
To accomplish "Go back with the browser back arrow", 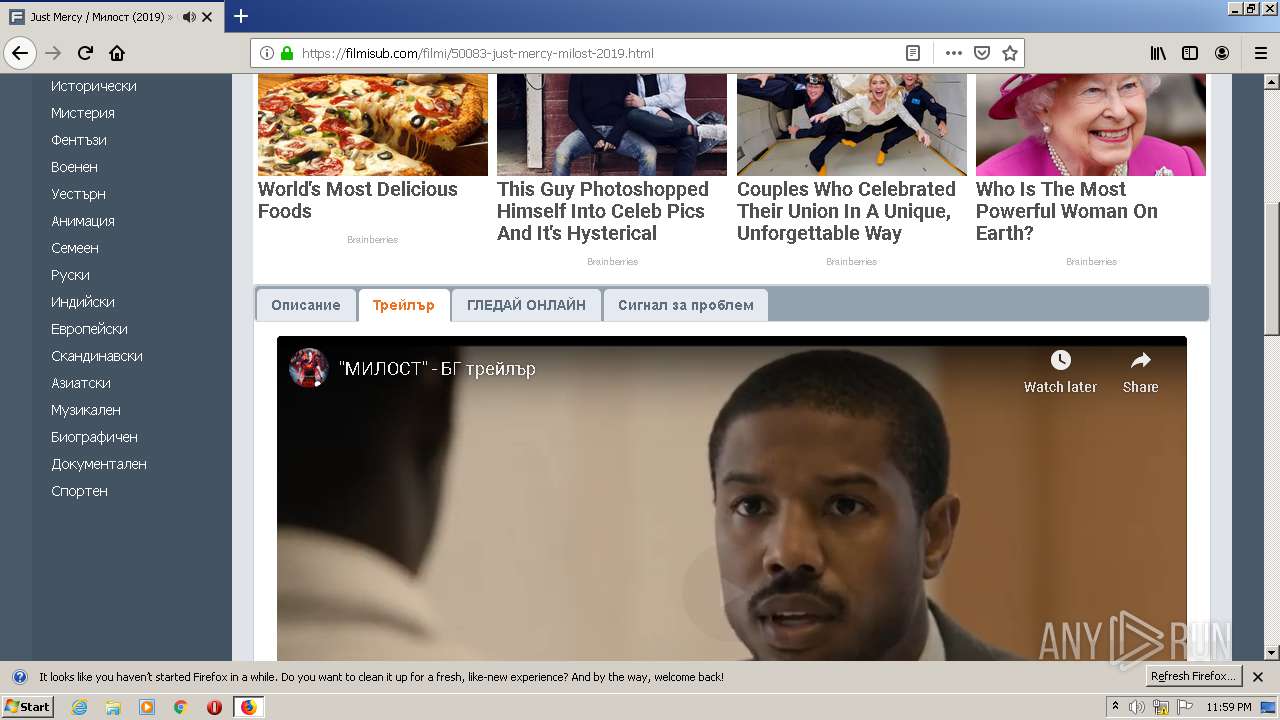I will pos(20,53).
